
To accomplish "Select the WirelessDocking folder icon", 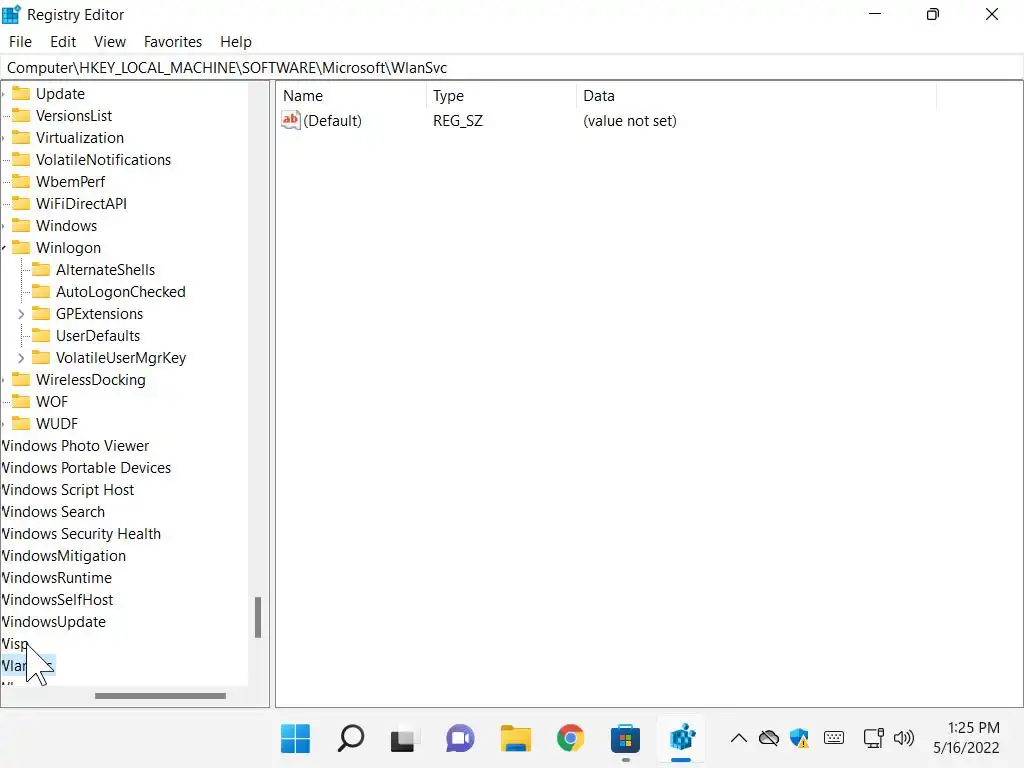I will 22,379.
